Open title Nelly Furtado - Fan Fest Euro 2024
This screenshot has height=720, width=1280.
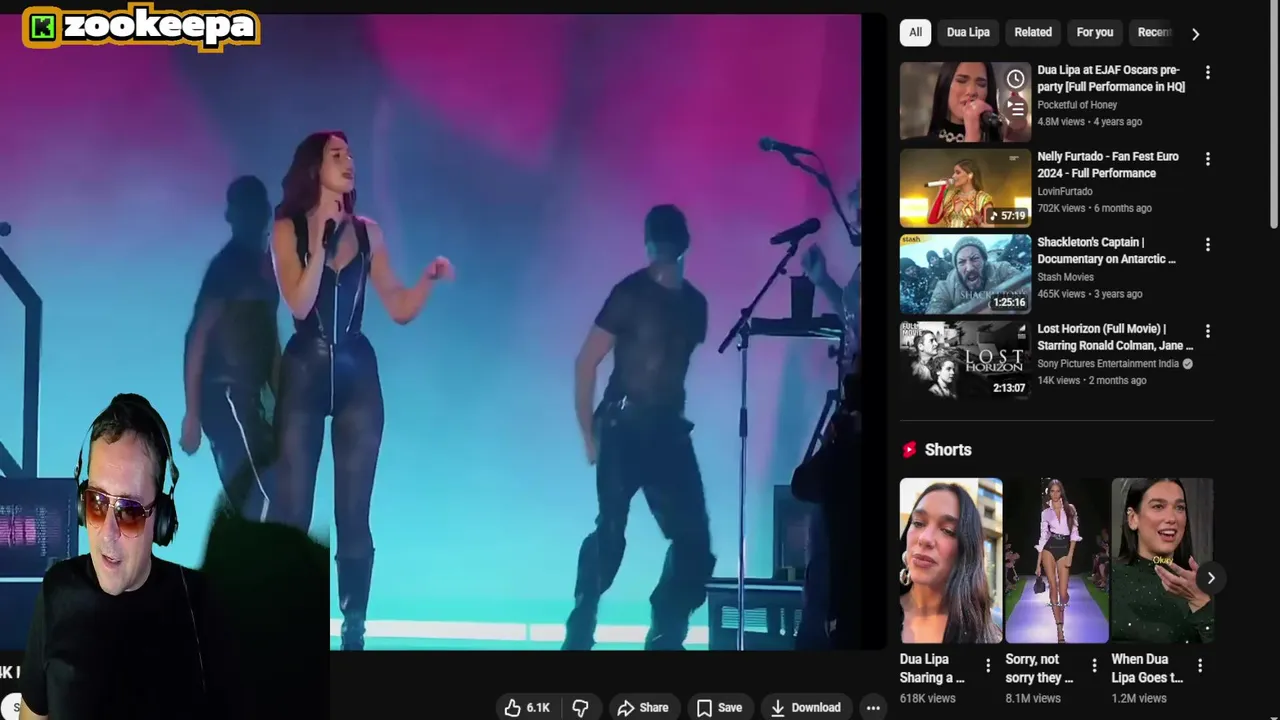pyautogui.click(x=1108, y=164)
